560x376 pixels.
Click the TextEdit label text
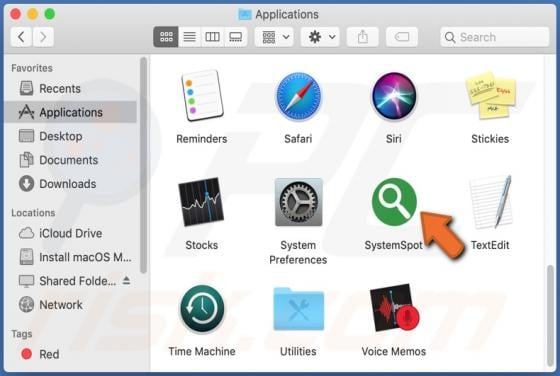[x=490, y=245]
